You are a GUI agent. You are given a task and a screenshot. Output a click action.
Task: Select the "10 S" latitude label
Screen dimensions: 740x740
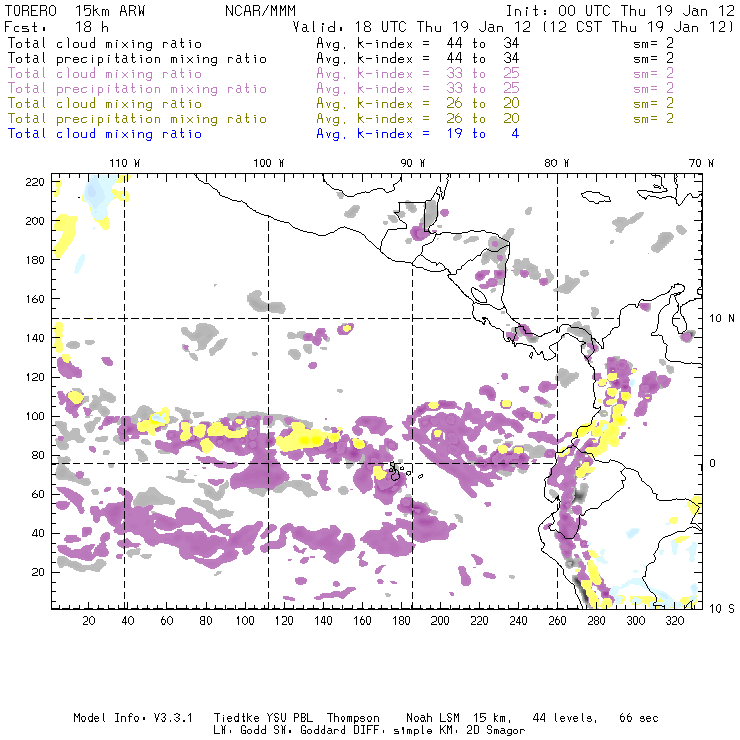point(722,609)
